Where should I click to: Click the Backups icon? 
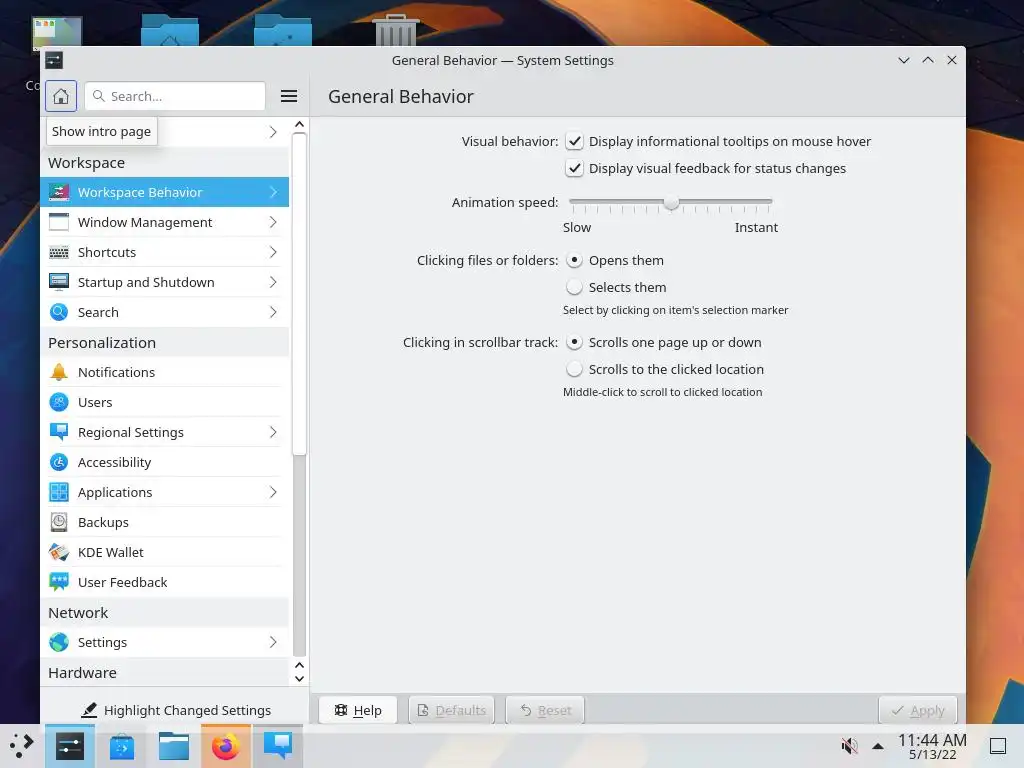(59, 522)
